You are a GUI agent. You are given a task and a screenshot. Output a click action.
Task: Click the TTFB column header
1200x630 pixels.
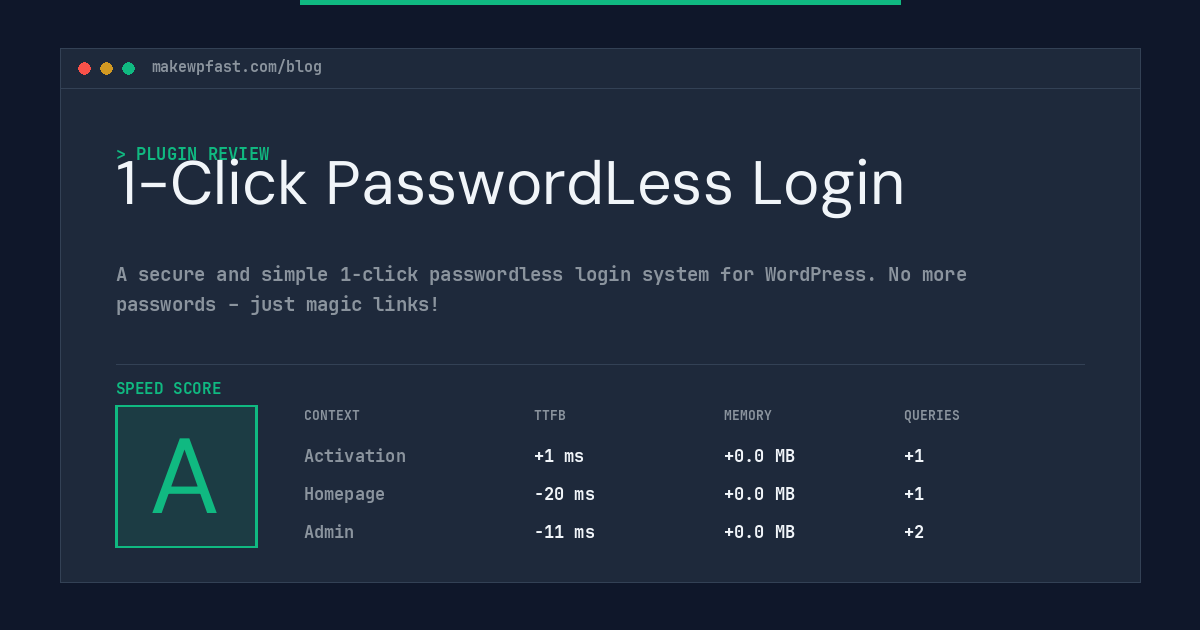point(550,416)
